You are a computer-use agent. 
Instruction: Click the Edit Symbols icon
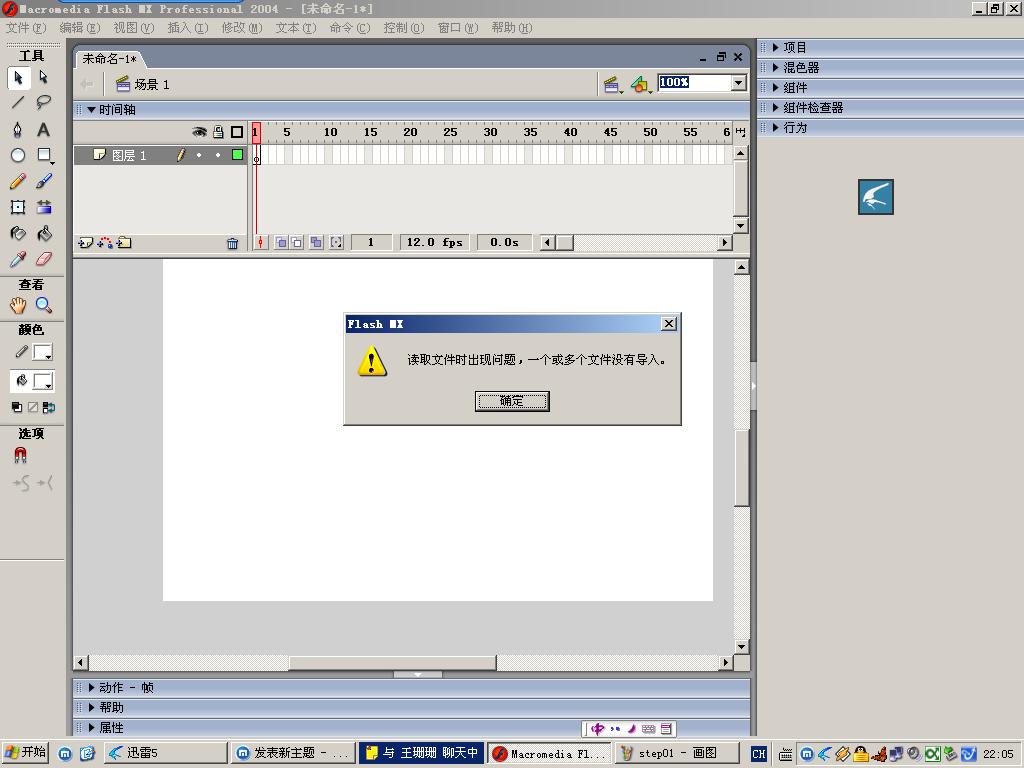[641, 84]
